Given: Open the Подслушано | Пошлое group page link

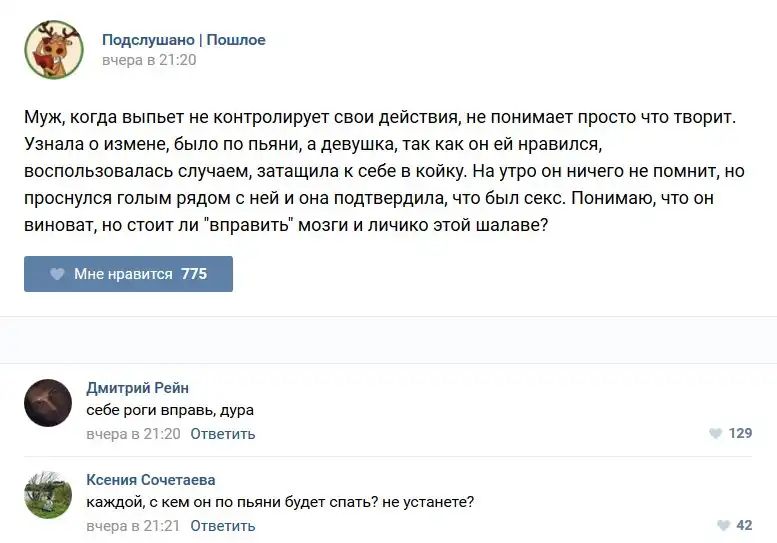Looking at the screenshot, I should pyautogui.click(x=183, y=40).
